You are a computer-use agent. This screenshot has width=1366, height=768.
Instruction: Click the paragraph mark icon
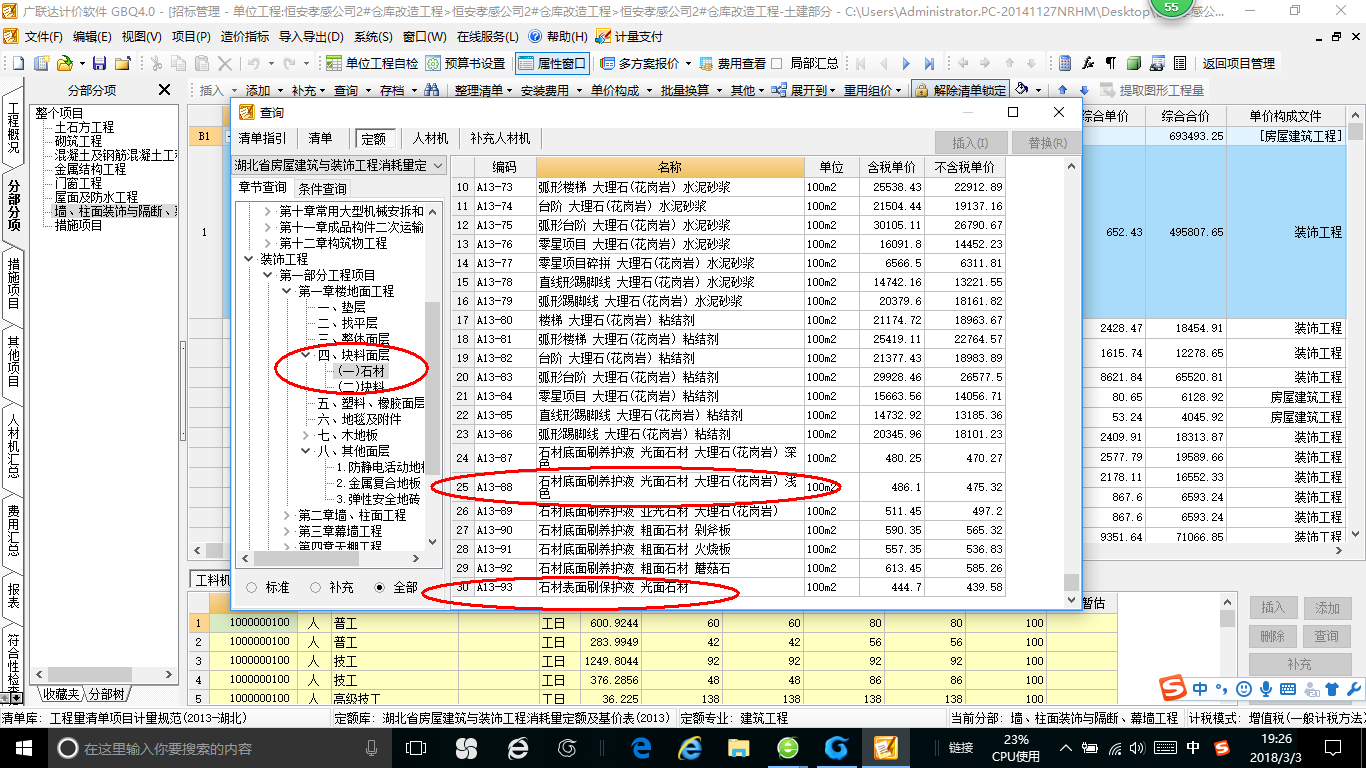pyautogui.click(x=1111, y=63)
